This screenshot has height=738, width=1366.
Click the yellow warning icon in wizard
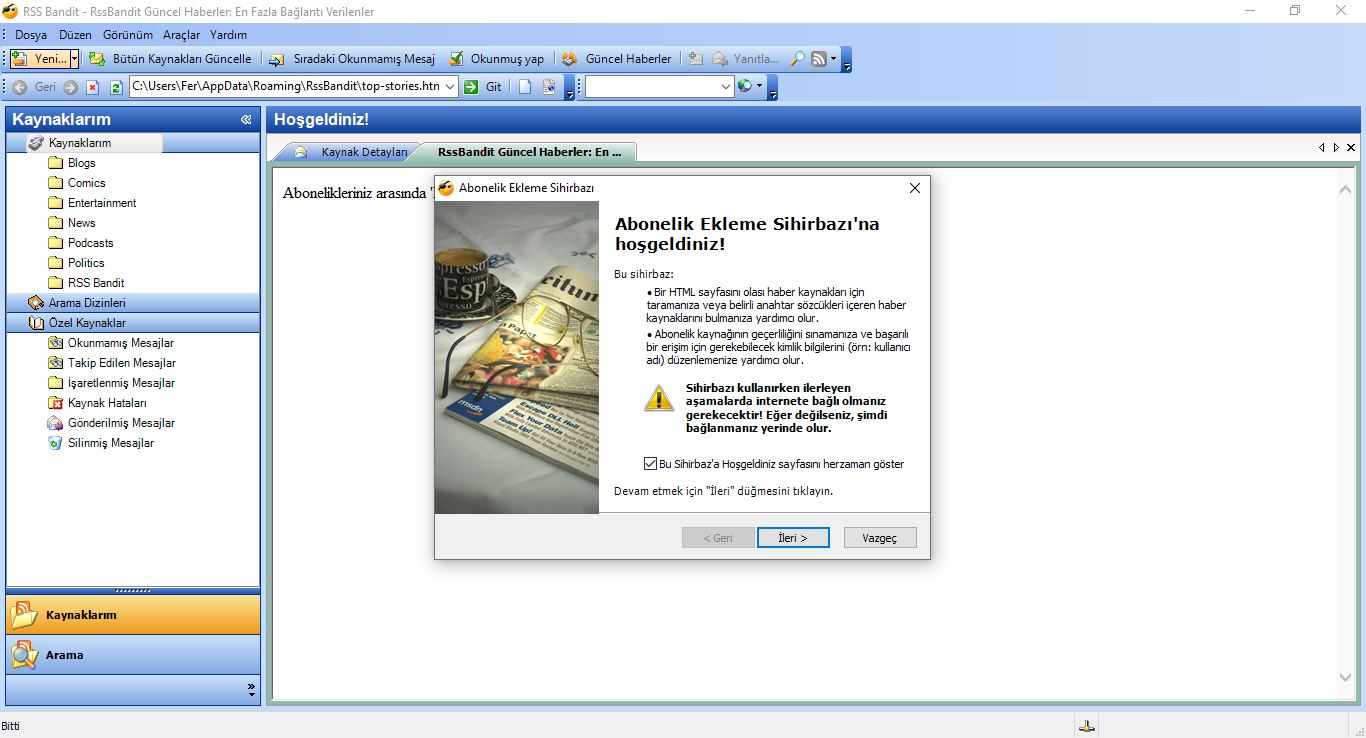tap(658, 398)
